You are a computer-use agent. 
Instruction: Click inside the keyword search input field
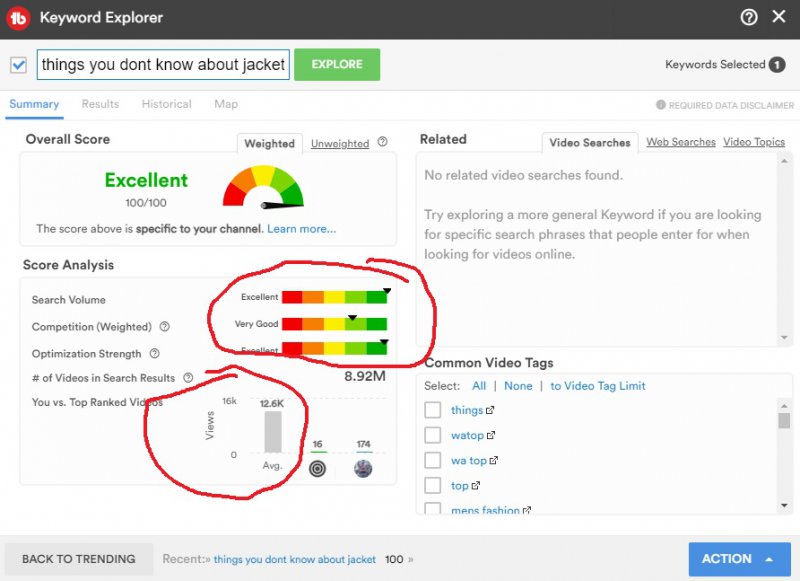163,65
